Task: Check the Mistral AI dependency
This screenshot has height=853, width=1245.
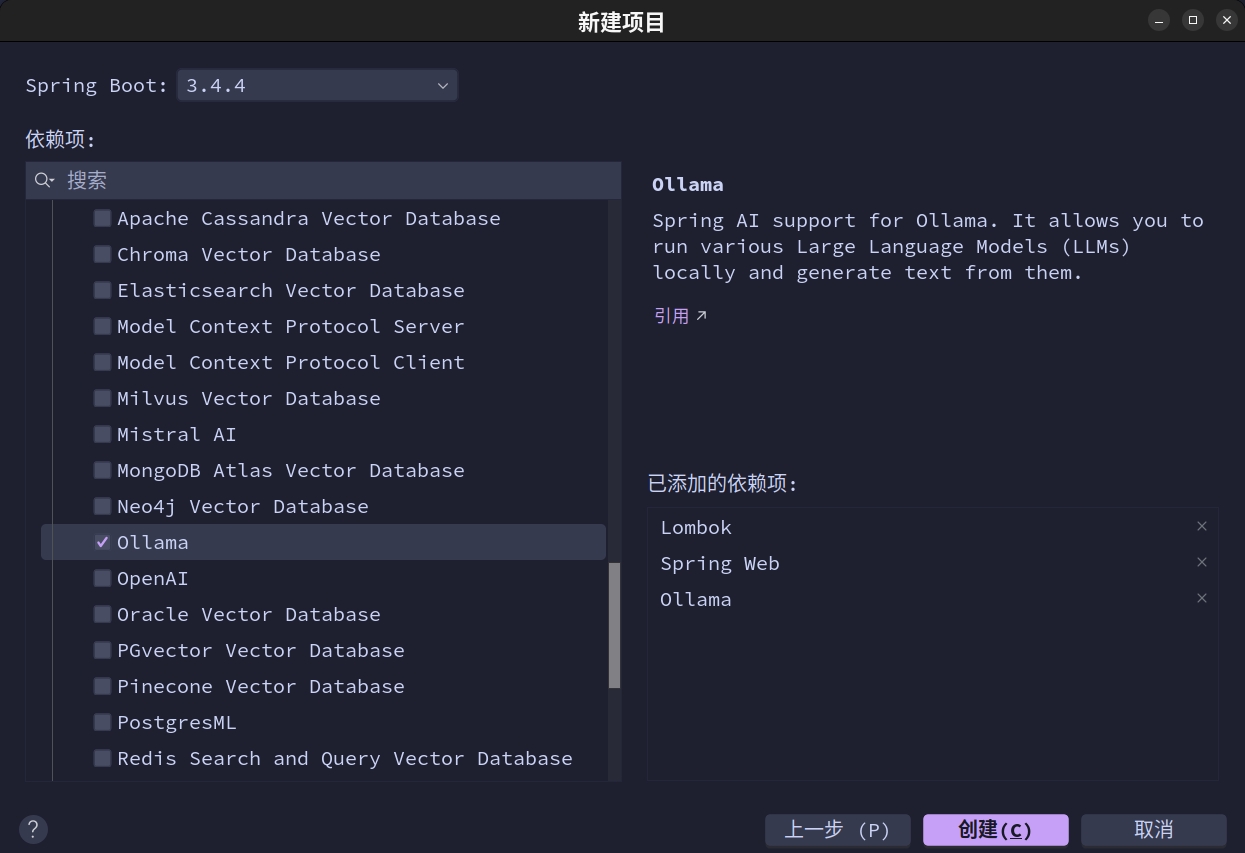Action: (102, 434)
